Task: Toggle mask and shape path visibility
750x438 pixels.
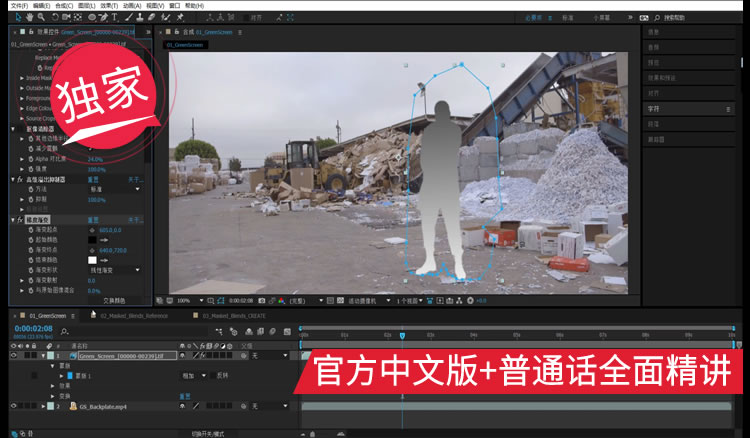Action: tap(221, 301)
